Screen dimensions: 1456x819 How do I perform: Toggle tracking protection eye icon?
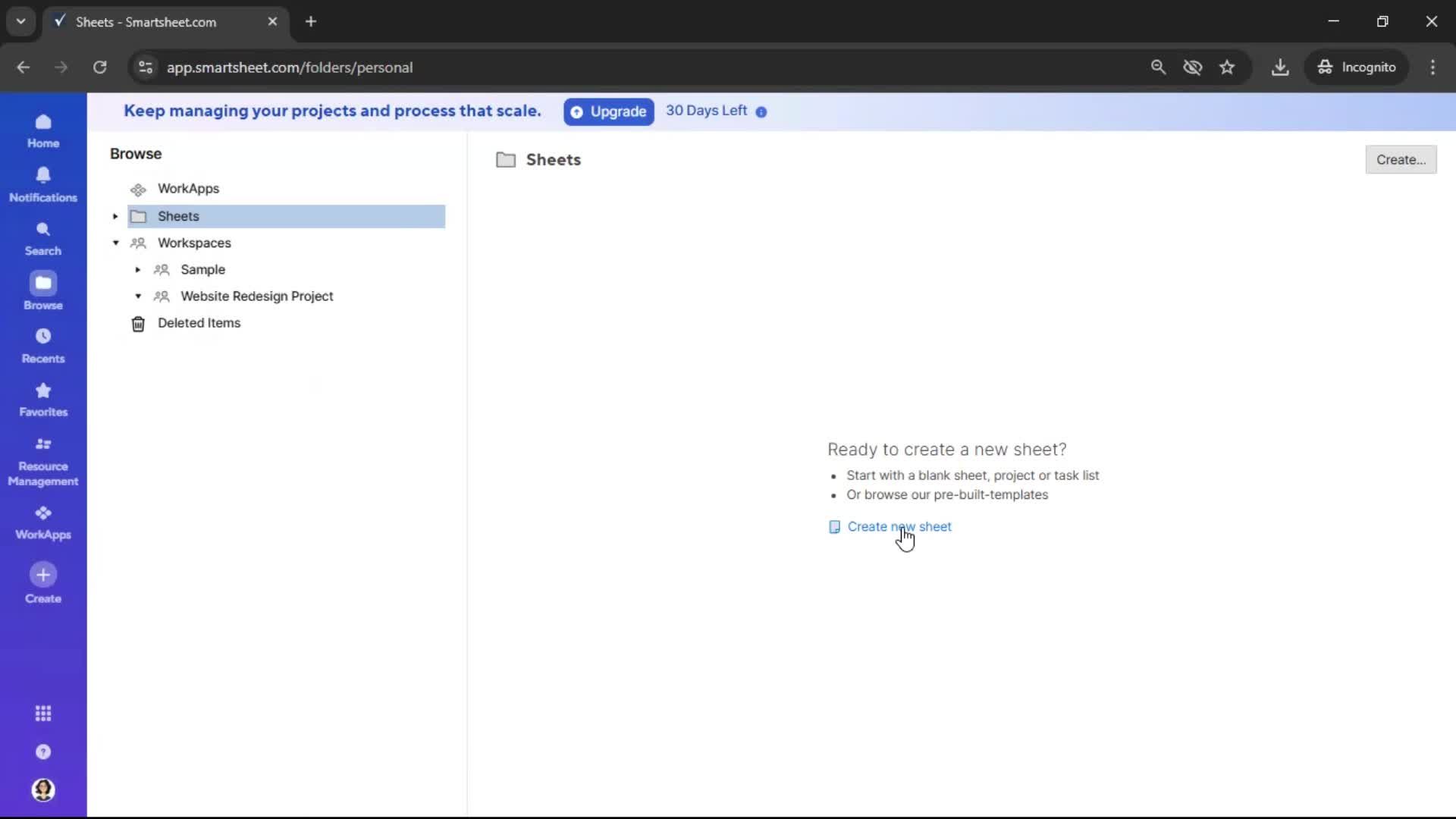(1193, 67)
